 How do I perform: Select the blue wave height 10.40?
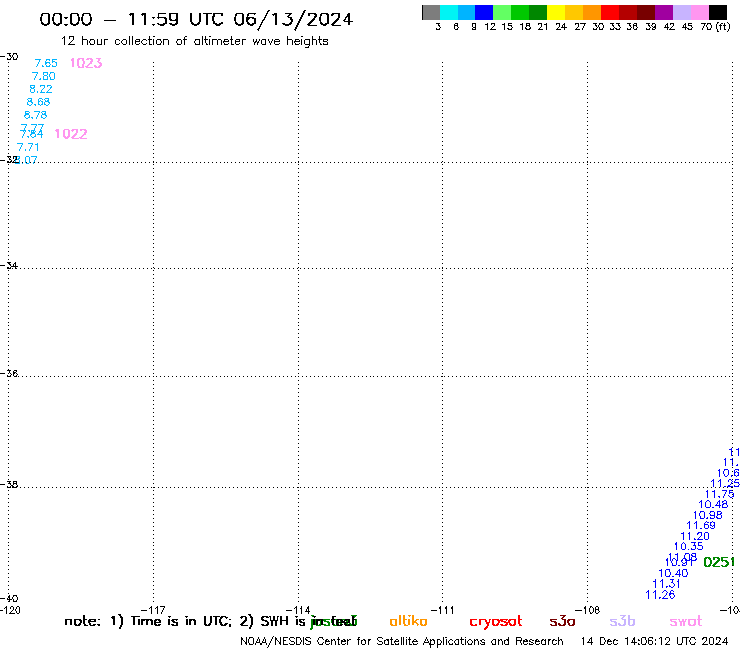tap(673, 574)
